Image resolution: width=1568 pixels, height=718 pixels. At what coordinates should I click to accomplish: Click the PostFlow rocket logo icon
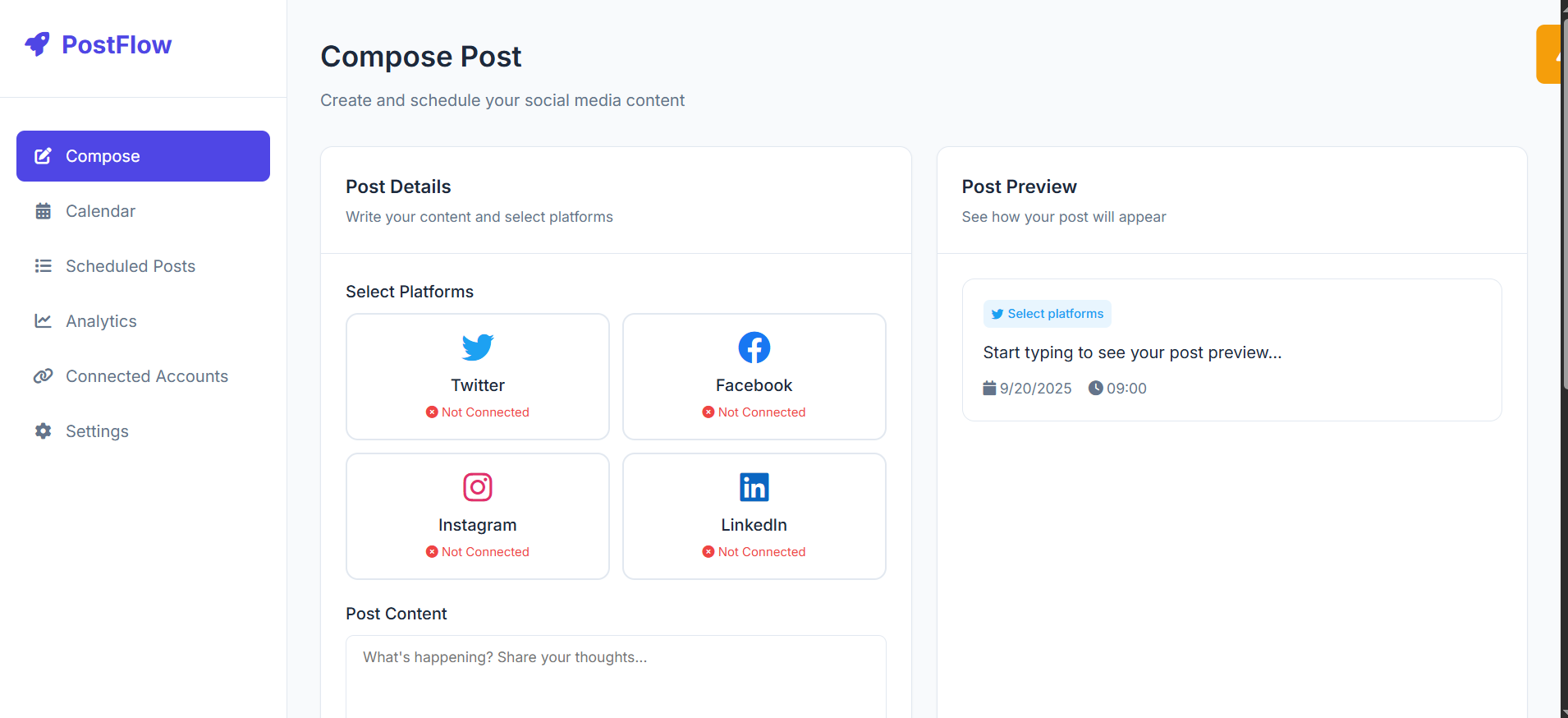tap(37, 44)
